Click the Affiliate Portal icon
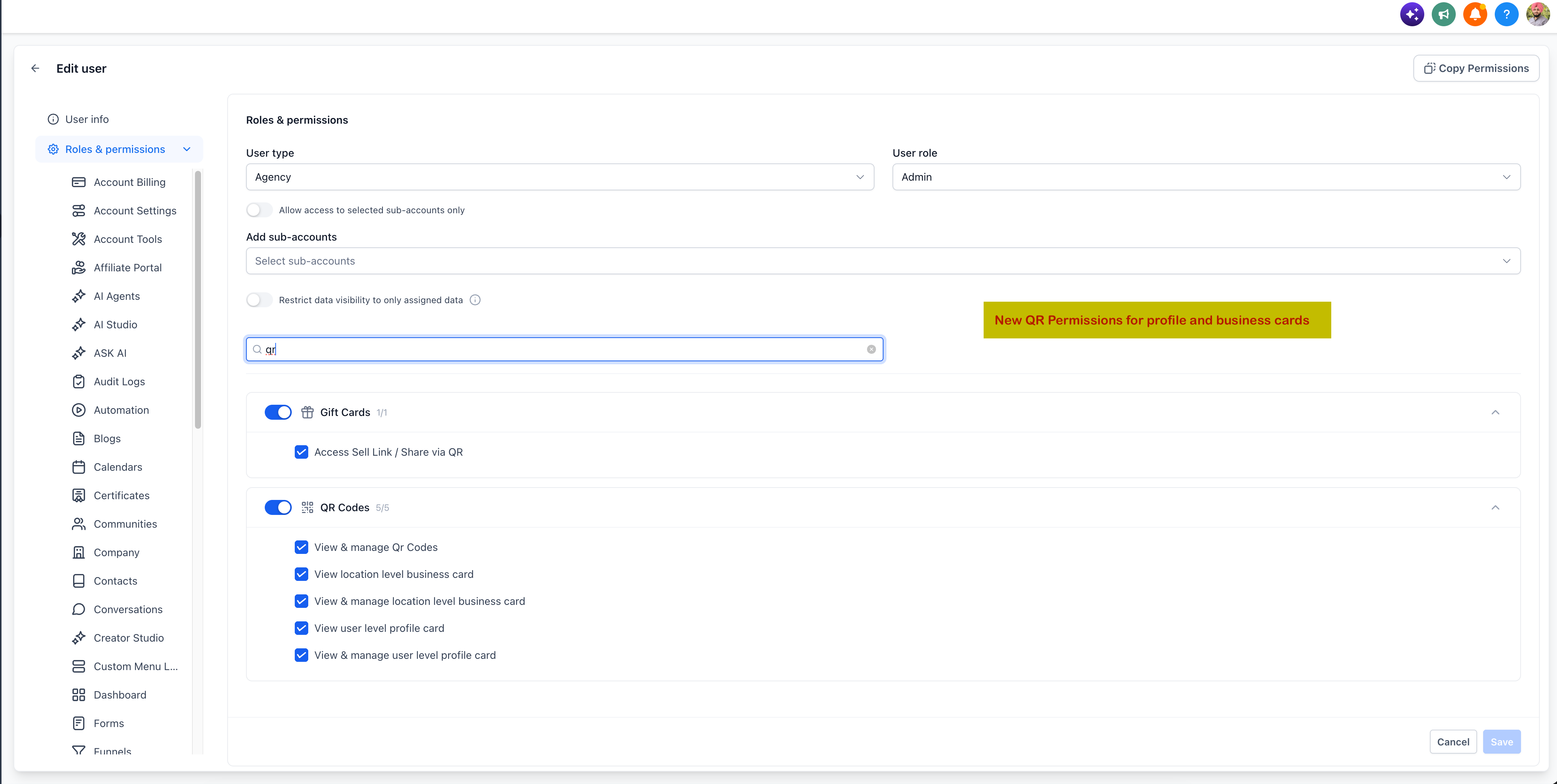 79,268
